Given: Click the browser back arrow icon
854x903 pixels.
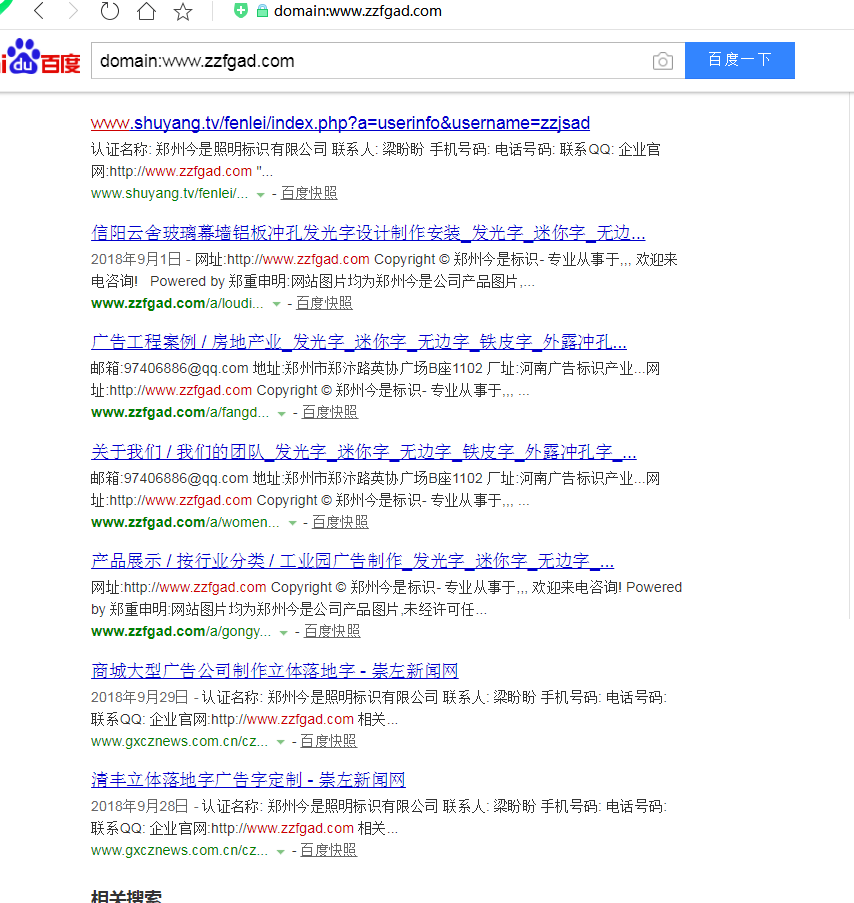Looking at the screenshot, I should coord(38,12).
